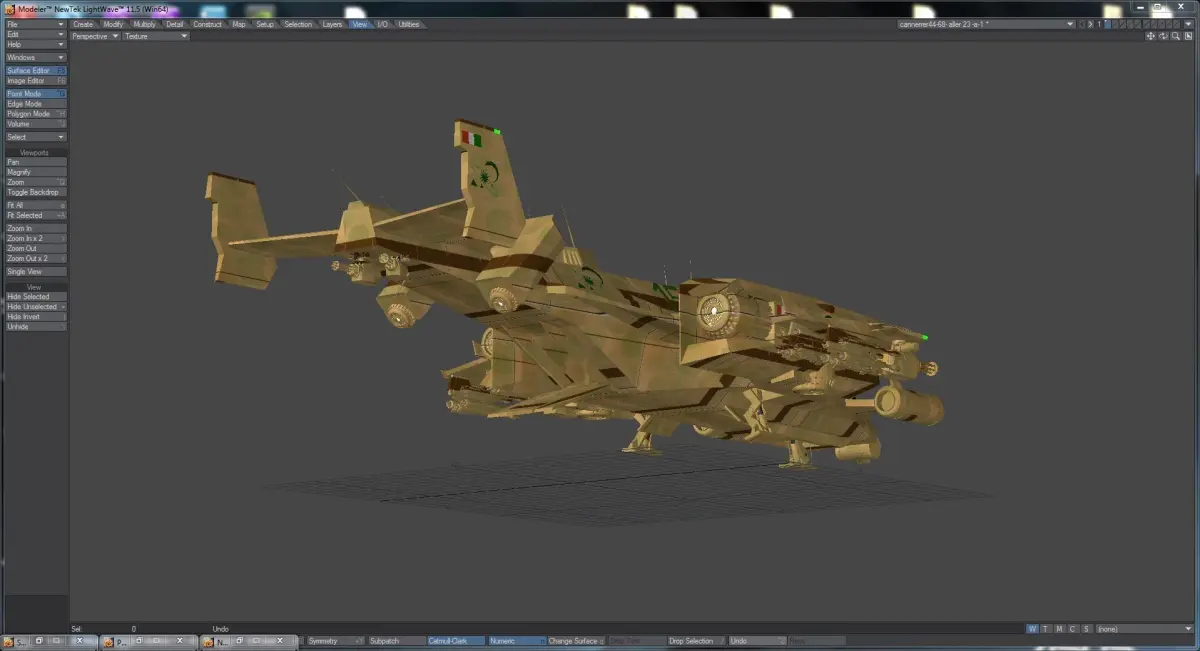Click the viewport move (pan) icon
Screen dimensions: 1200x651
(1151, 36)
